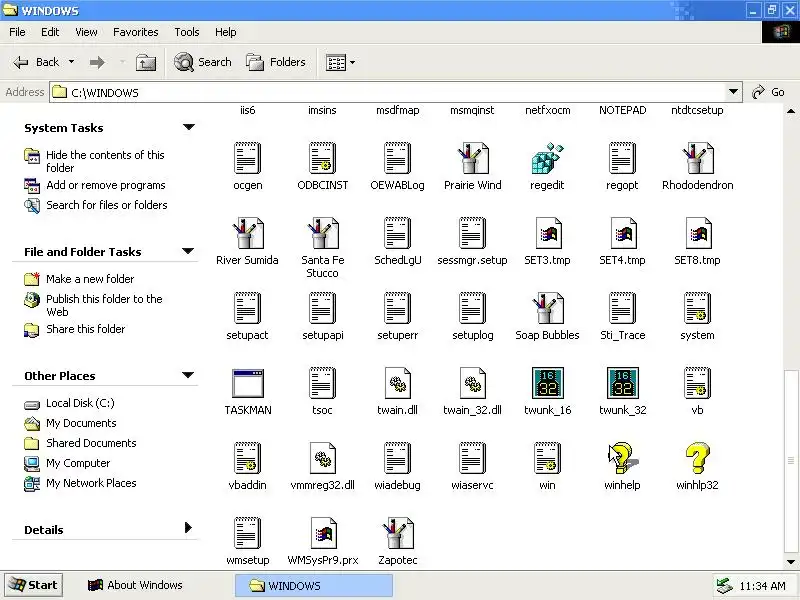
Task: Click Publish this folder to the Web
Action: 104,305
